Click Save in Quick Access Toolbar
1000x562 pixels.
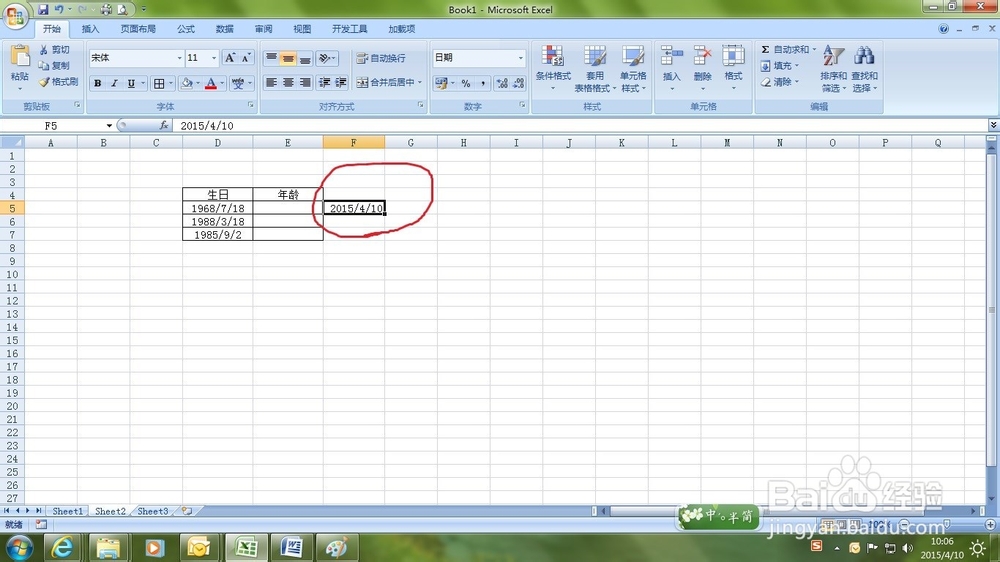pos(43,9)
